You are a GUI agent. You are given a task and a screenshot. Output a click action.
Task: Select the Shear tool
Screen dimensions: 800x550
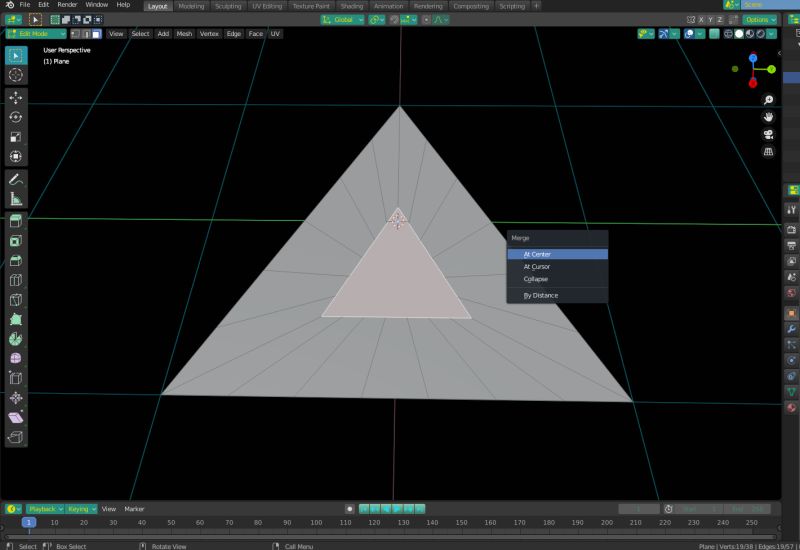pos(16,418)
